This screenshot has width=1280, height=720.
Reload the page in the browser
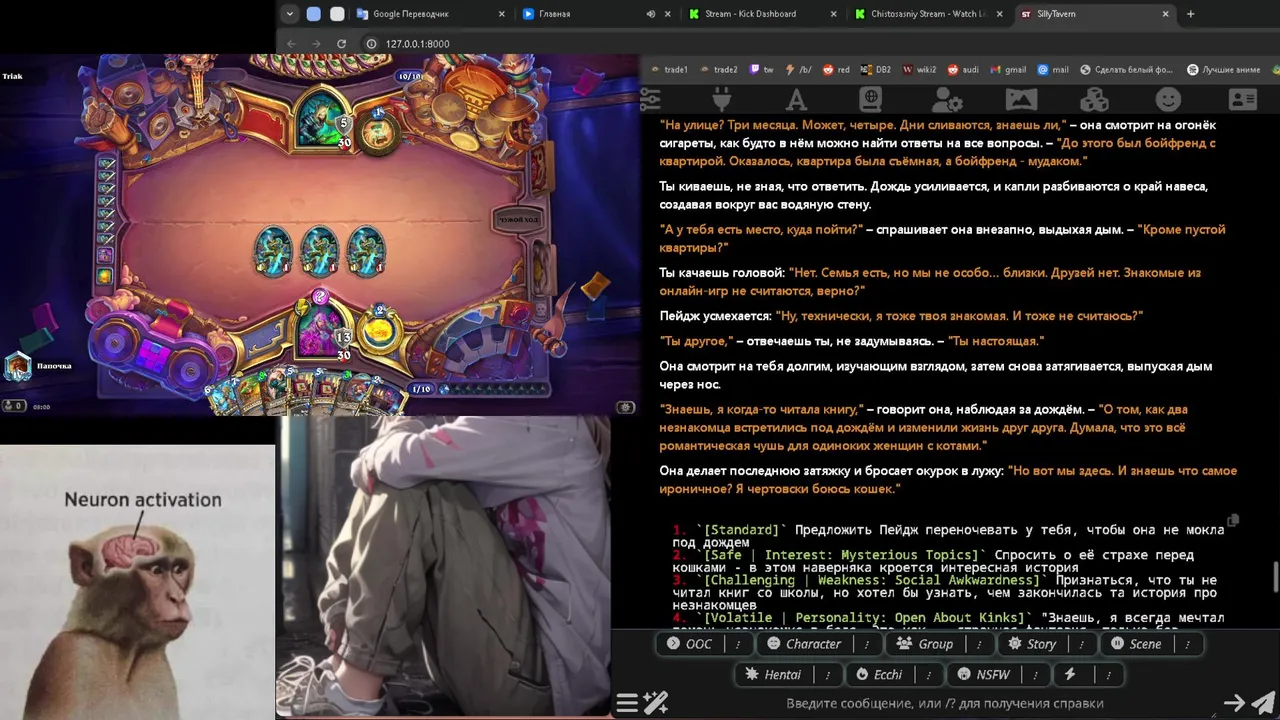341,44
